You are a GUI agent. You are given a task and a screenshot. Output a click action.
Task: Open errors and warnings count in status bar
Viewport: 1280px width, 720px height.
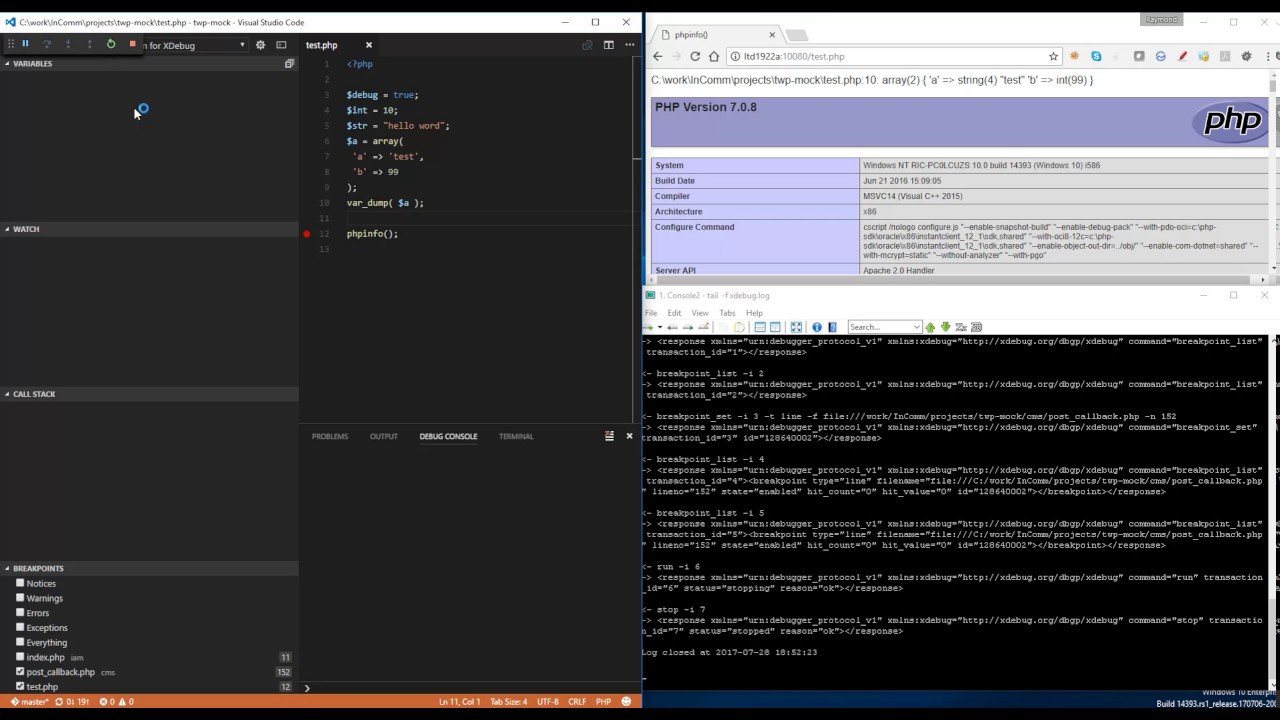115,702
